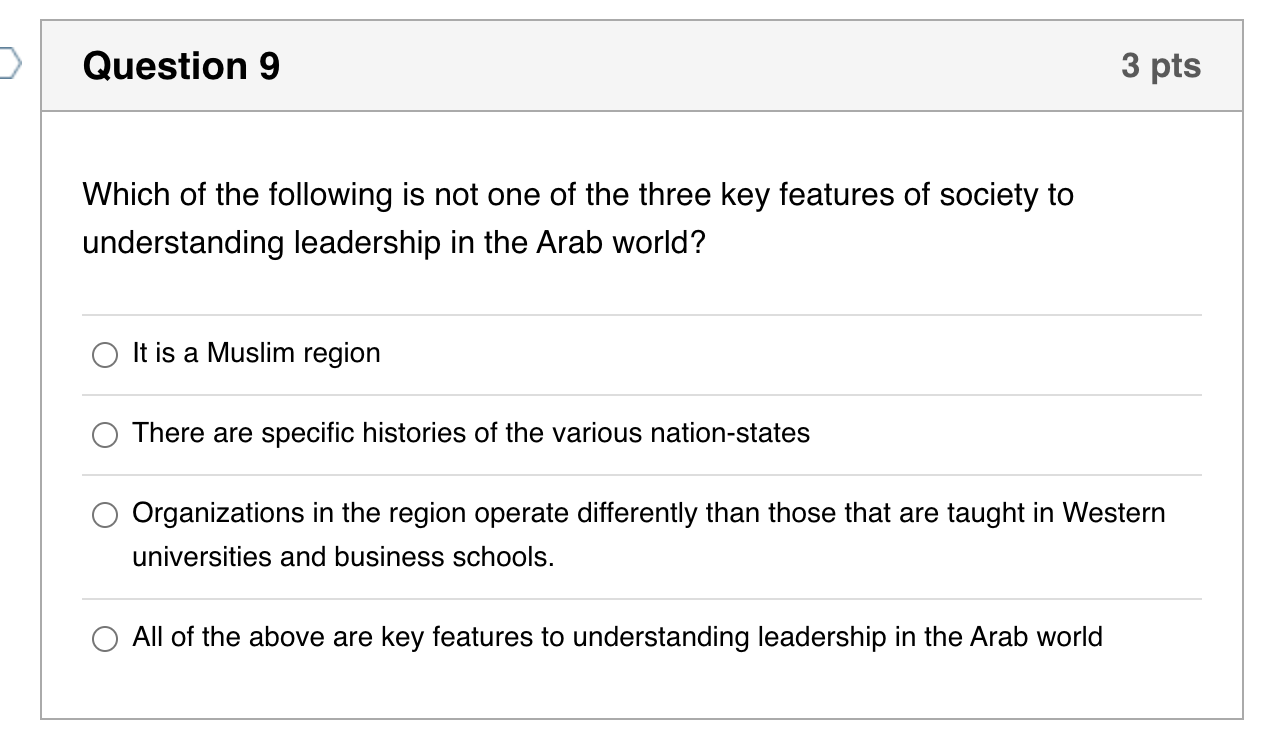Image resolution: width=1278 pixels, height=734 pixels.
Task: Choose the radio button for specific histories of nation-states
Action: click(105, 434)
